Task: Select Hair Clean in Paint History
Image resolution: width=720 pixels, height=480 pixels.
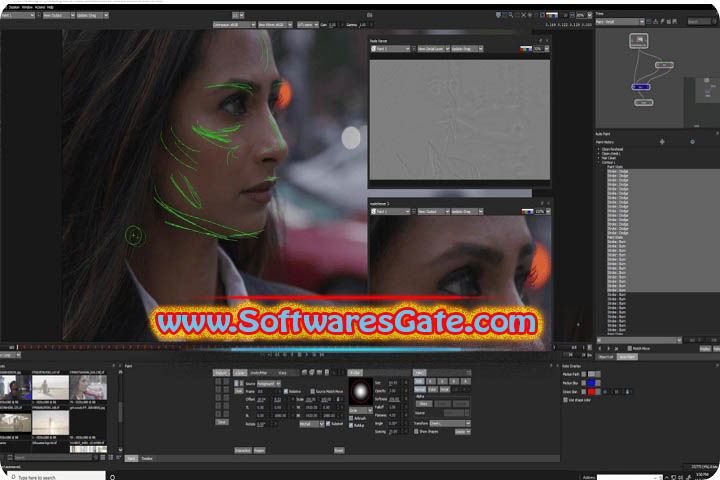Action: pos(609,158)
